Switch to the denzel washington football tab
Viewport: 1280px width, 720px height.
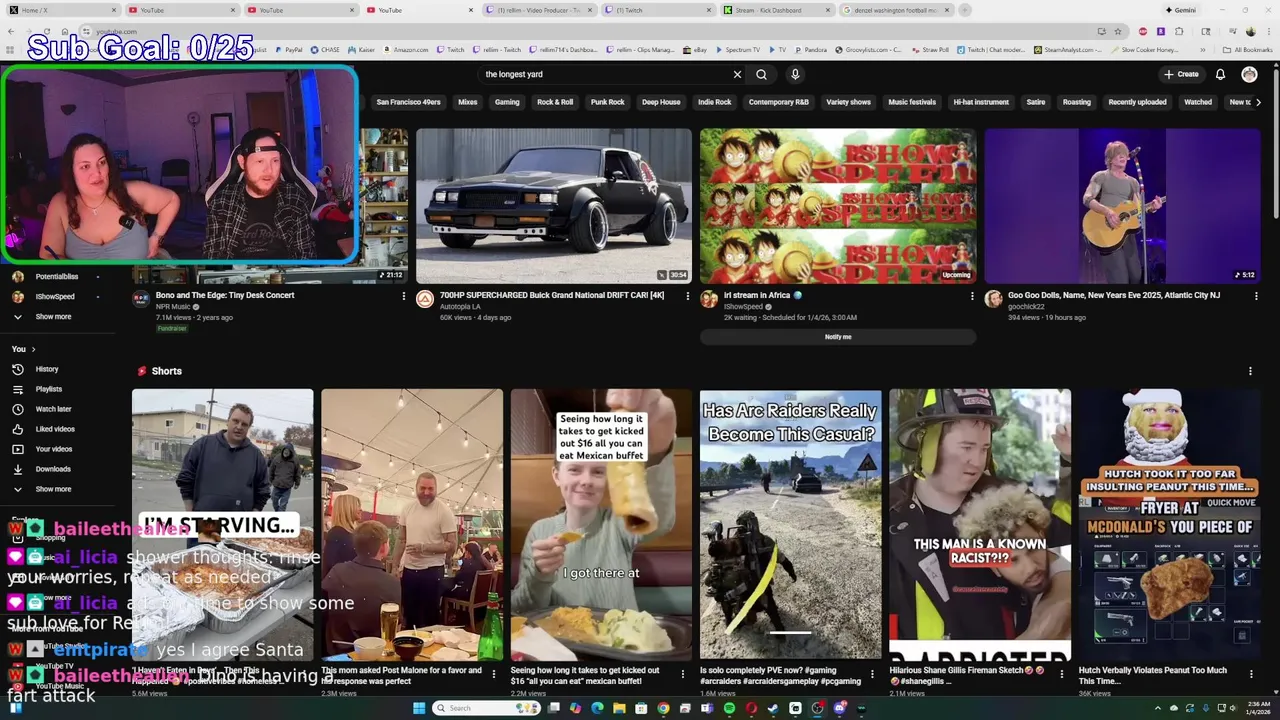[x=896, y=10]
